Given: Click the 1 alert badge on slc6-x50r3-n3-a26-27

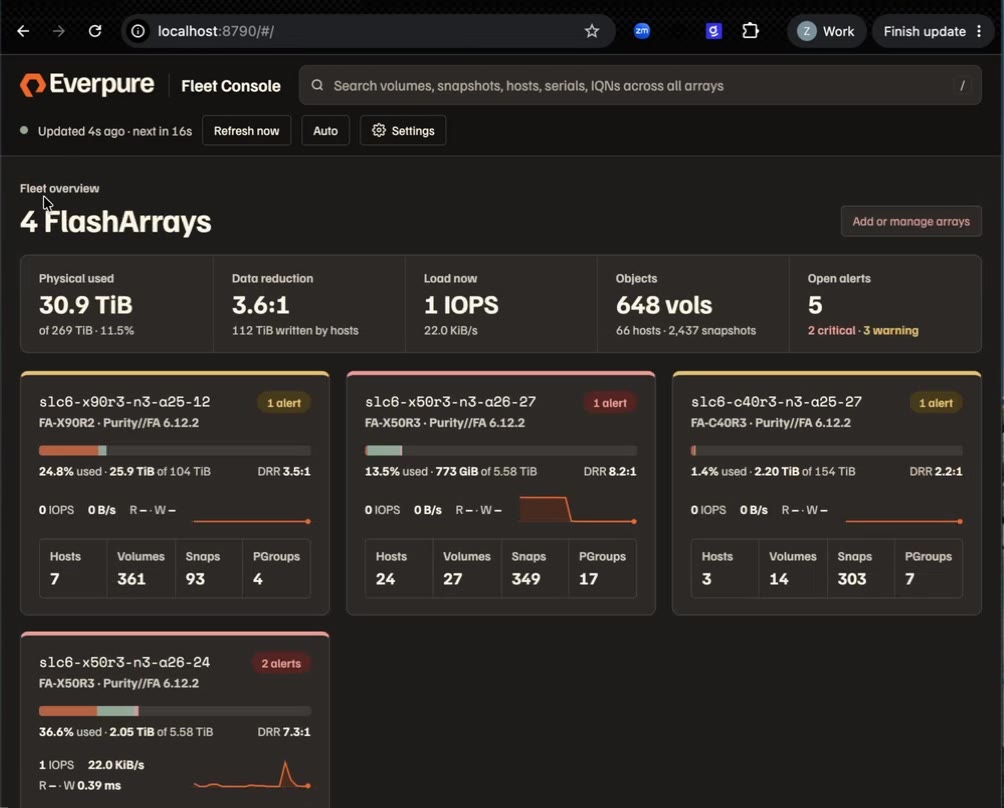Looking at the screenshot, I should pos(610,403).
